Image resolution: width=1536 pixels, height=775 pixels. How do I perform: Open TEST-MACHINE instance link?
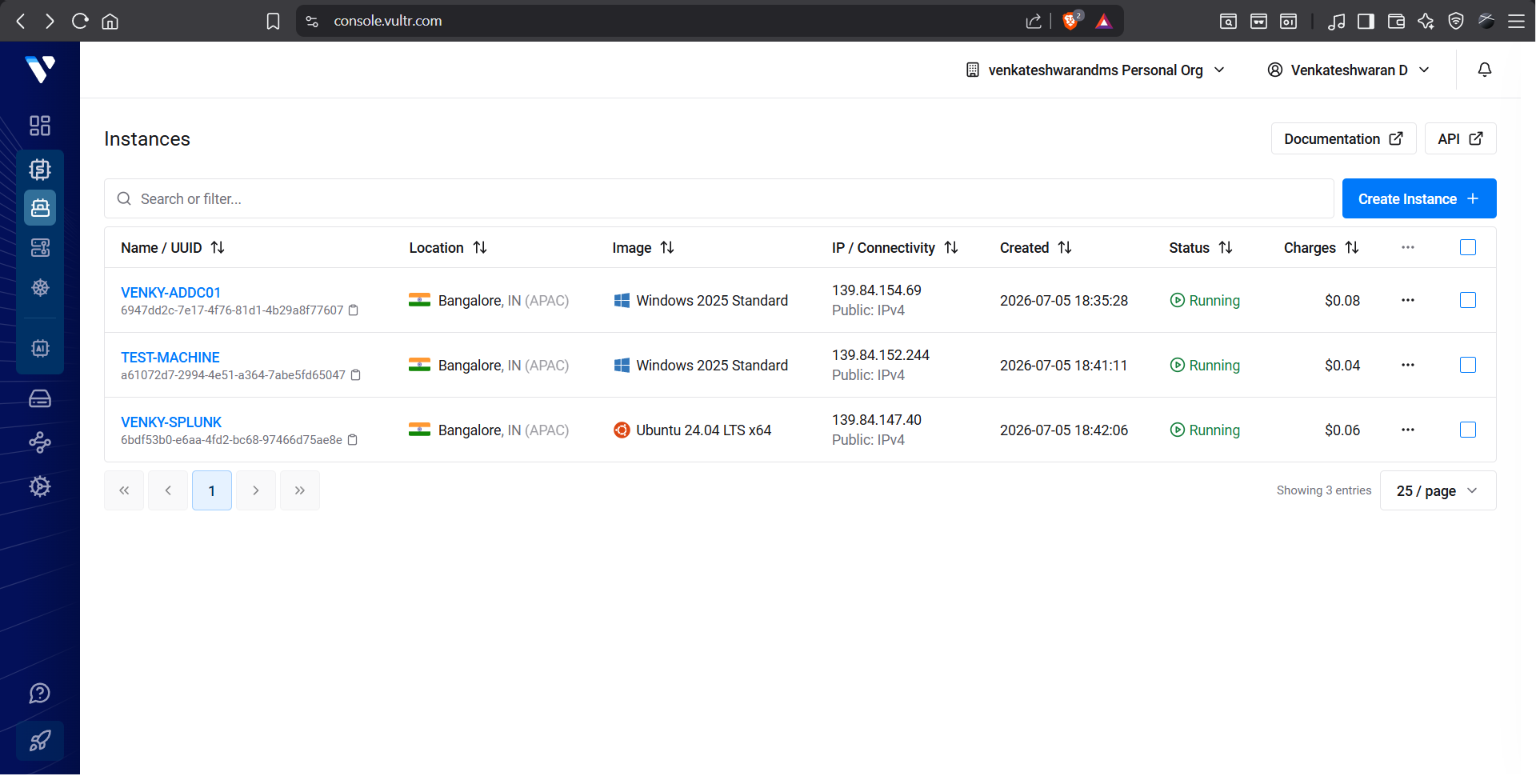(x=170, y=357)
